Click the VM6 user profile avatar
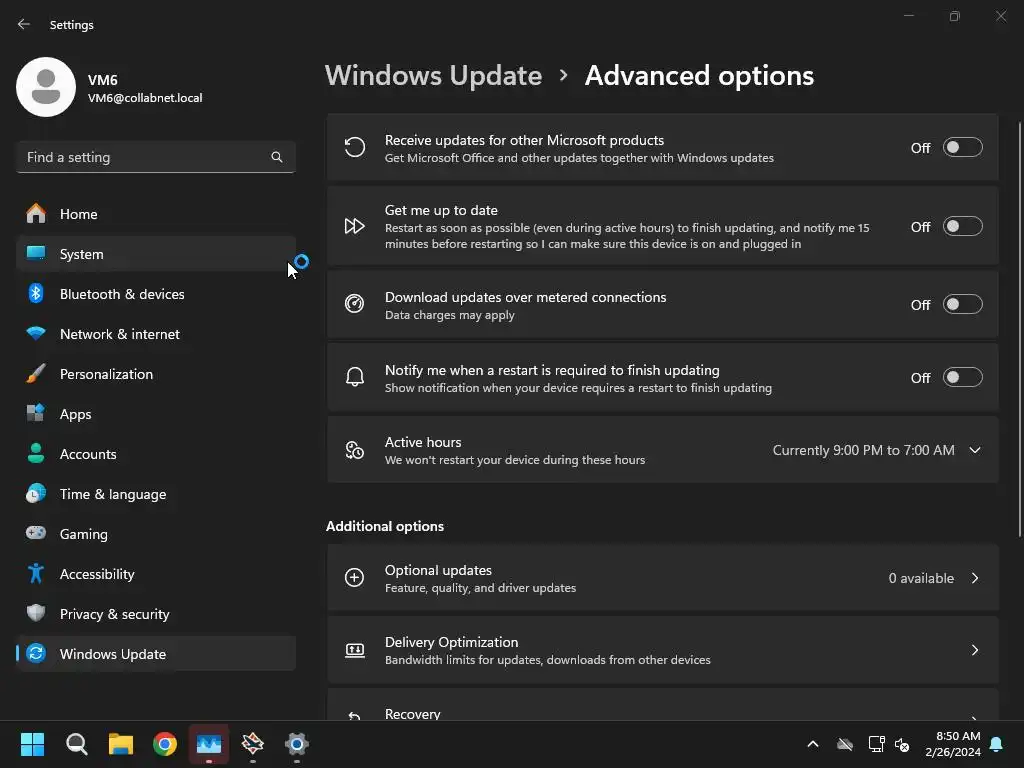Viewport: 1024px width, 768px height. click(x=46, y=87)
